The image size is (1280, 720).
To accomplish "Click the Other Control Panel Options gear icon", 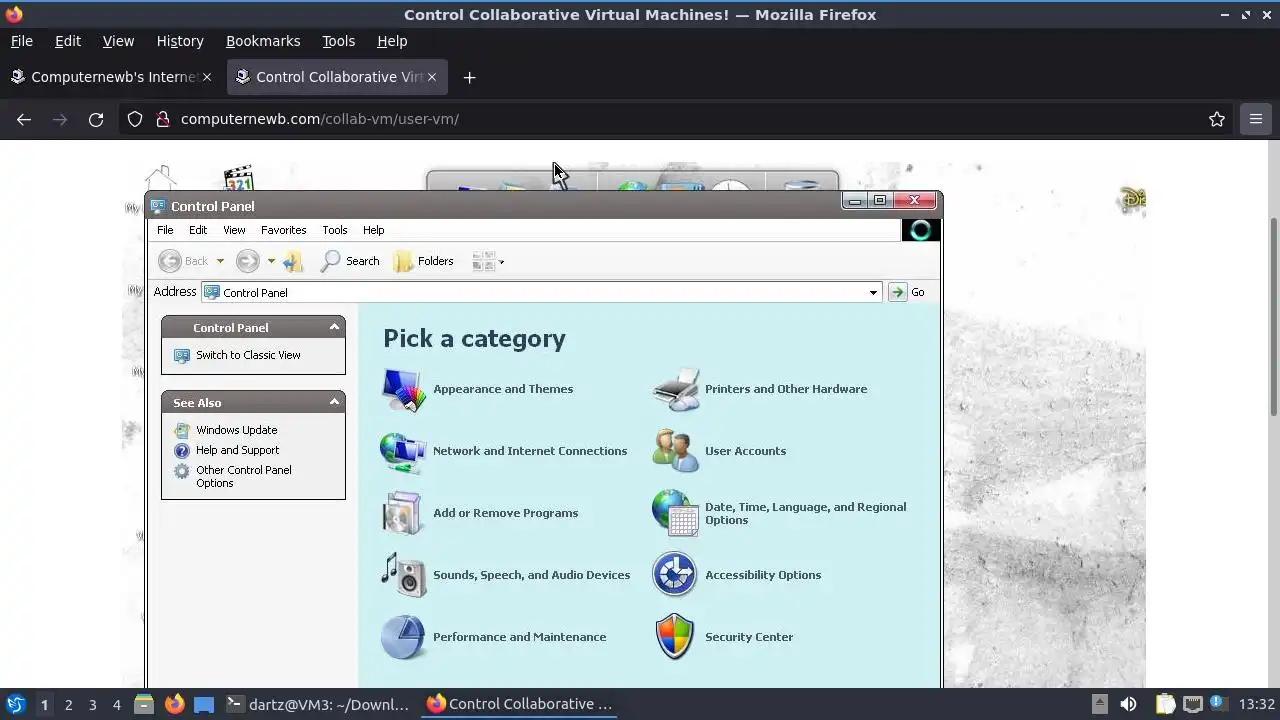I will pyautogui.click(x=182, y=471).
